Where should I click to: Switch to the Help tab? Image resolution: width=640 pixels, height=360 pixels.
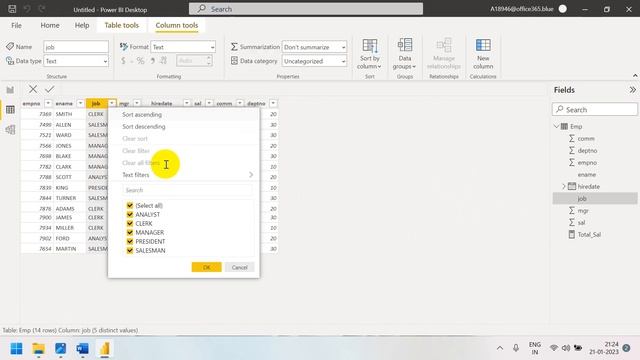coord(82,25)
